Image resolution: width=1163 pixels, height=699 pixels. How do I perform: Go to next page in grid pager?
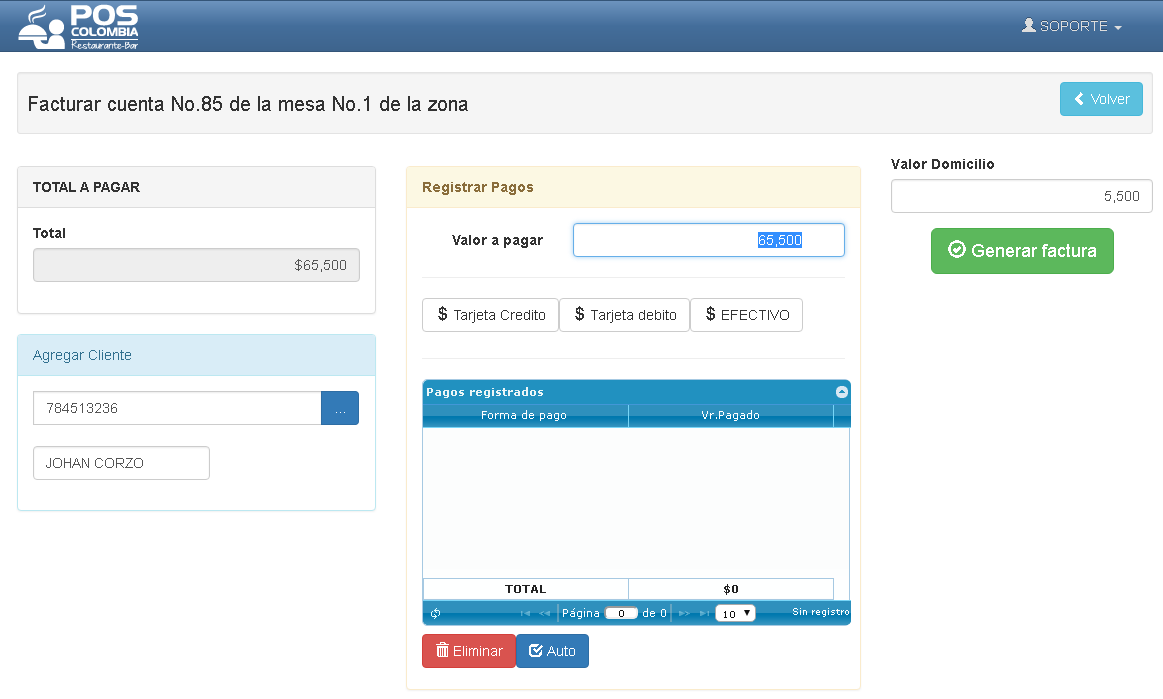(x=684, y=613)
